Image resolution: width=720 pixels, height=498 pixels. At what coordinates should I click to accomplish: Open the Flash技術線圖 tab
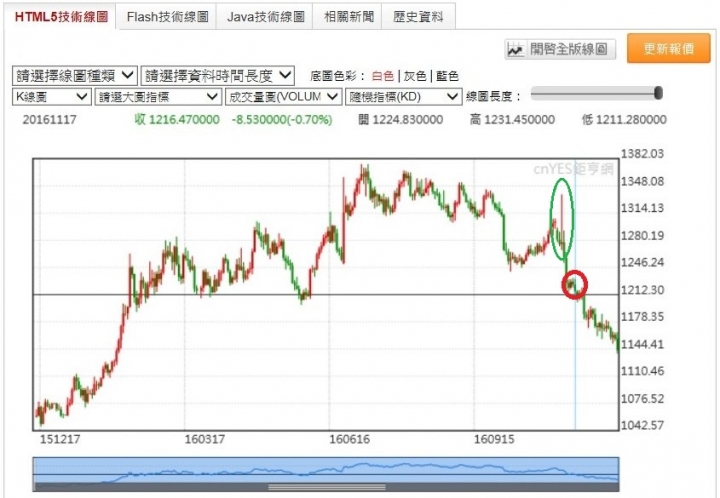point(167,17)
